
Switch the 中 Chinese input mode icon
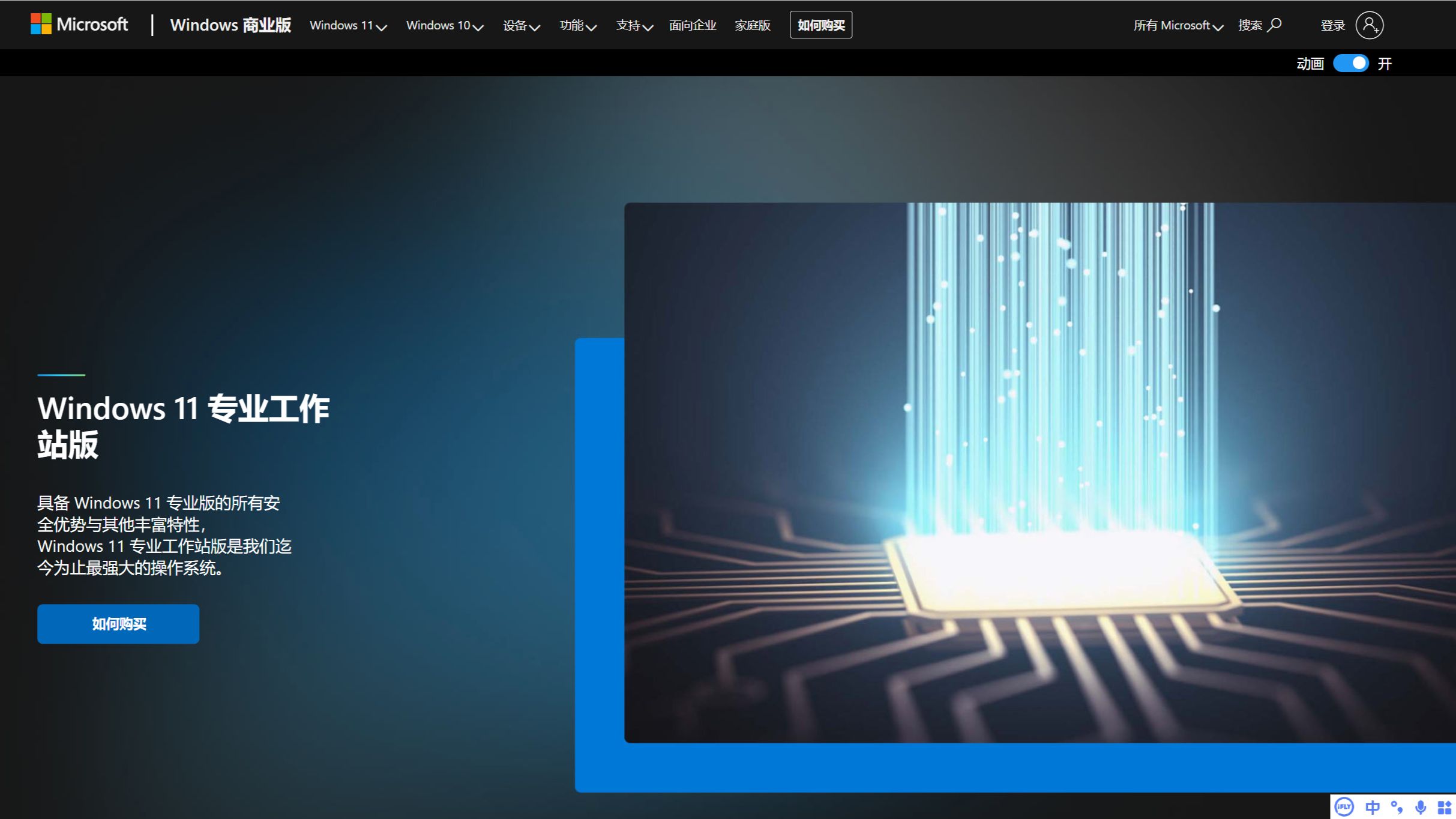tap(1373, 807)
